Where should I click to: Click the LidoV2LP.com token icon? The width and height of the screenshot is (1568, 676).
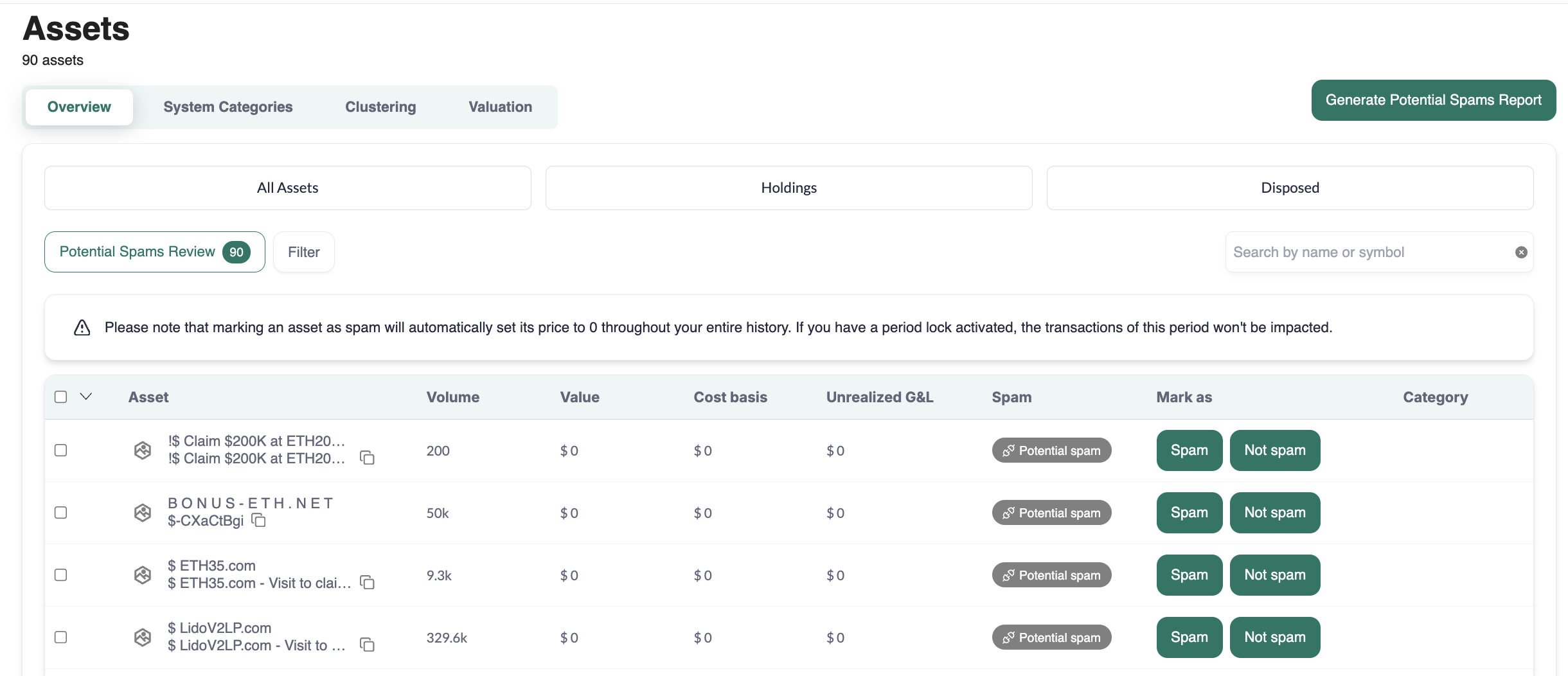coord(143,637)
